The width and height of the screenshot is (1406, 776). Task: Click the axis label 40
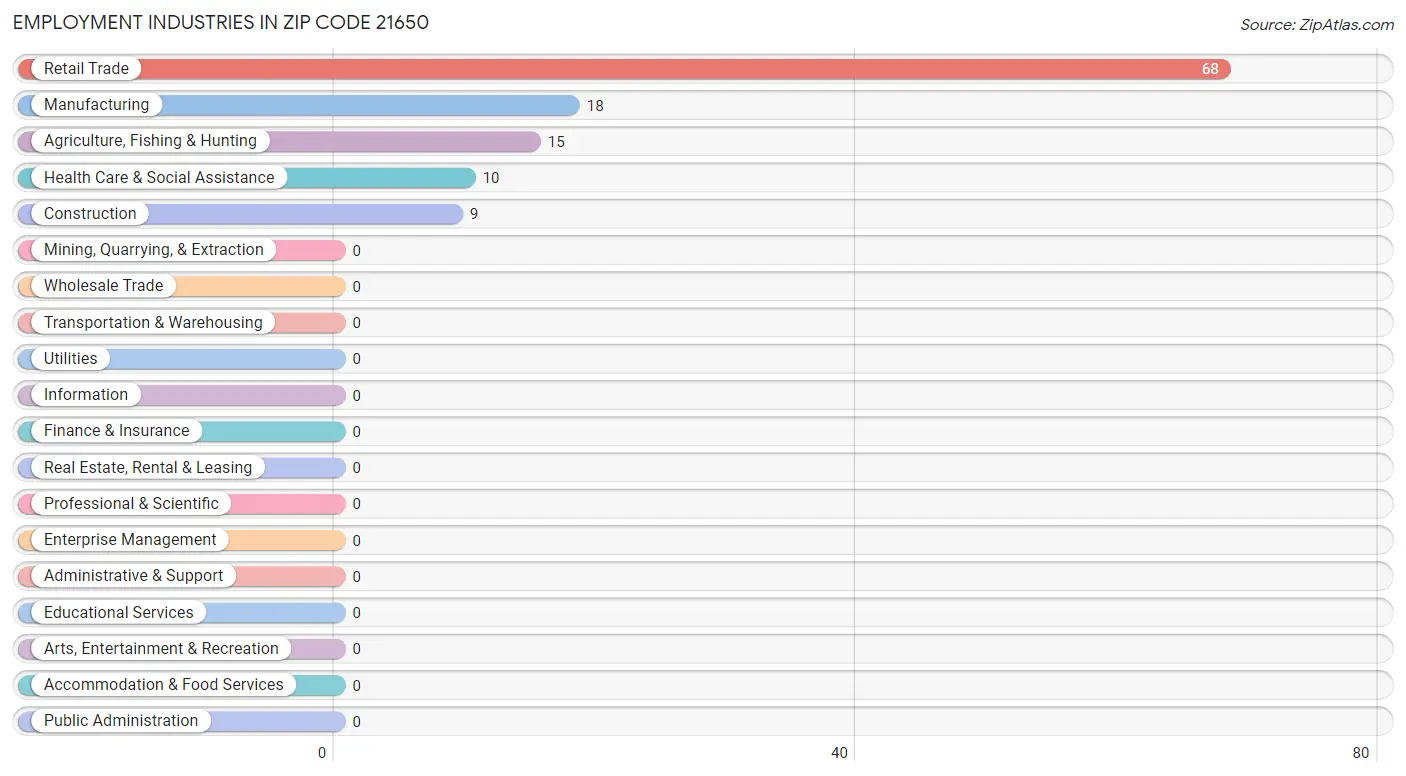[x=840, y=753]
